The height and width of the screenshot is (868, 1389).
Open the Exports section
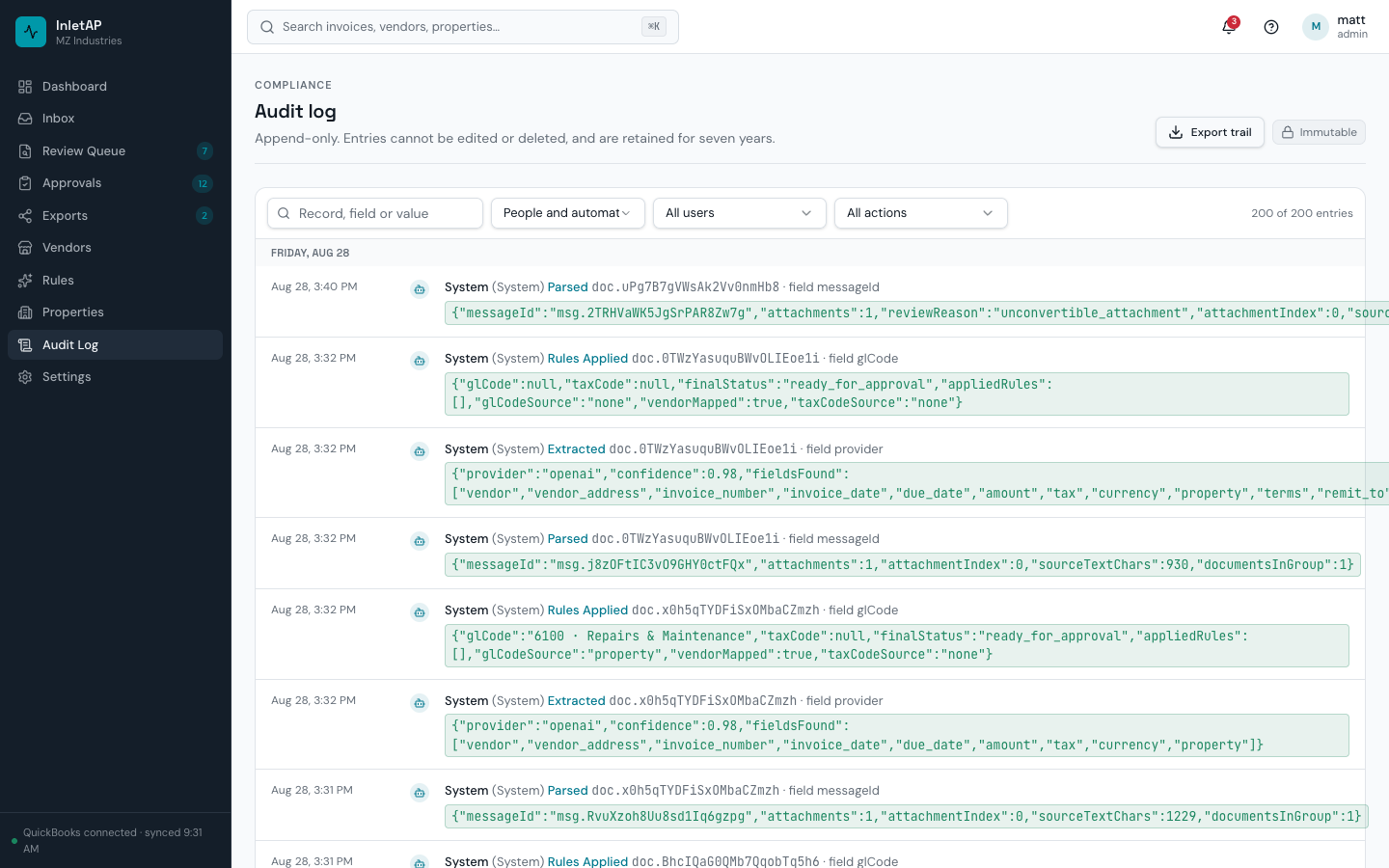(115, 216)
